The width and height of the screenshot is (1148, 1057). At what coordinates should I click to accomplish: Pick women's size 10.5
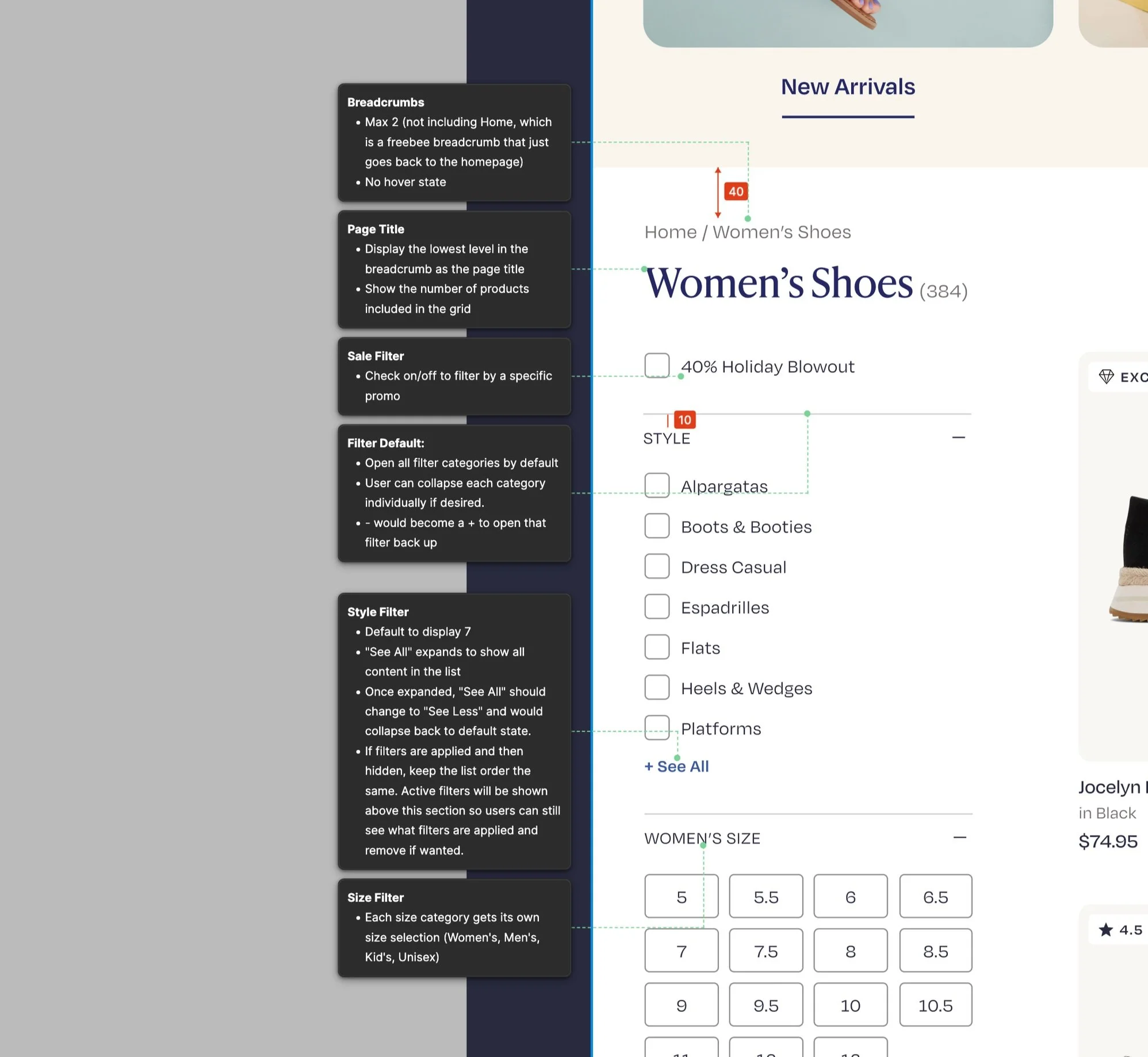pos(935,1005)
